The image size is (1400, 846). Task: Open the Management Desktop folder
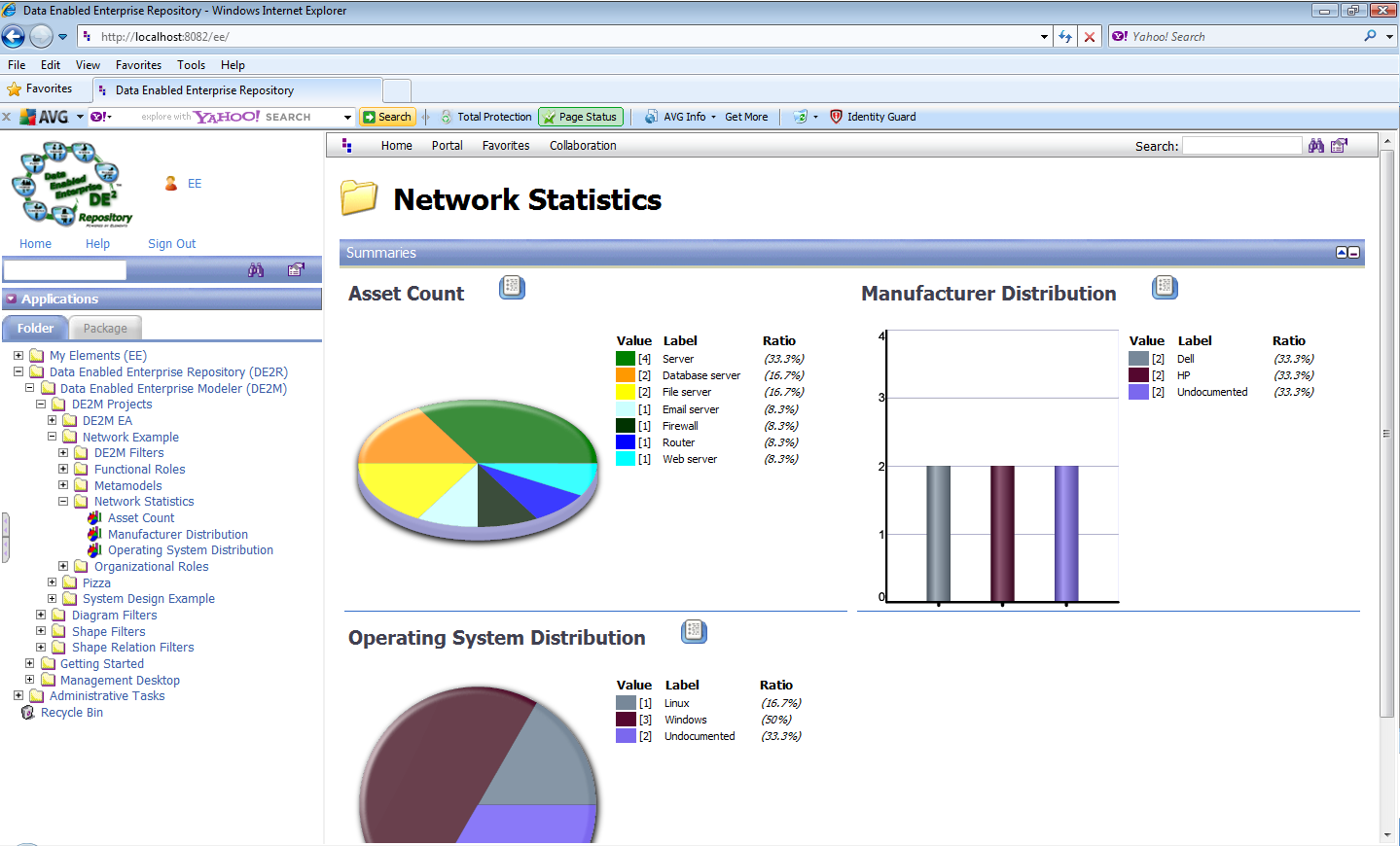[x=120, y=681]
